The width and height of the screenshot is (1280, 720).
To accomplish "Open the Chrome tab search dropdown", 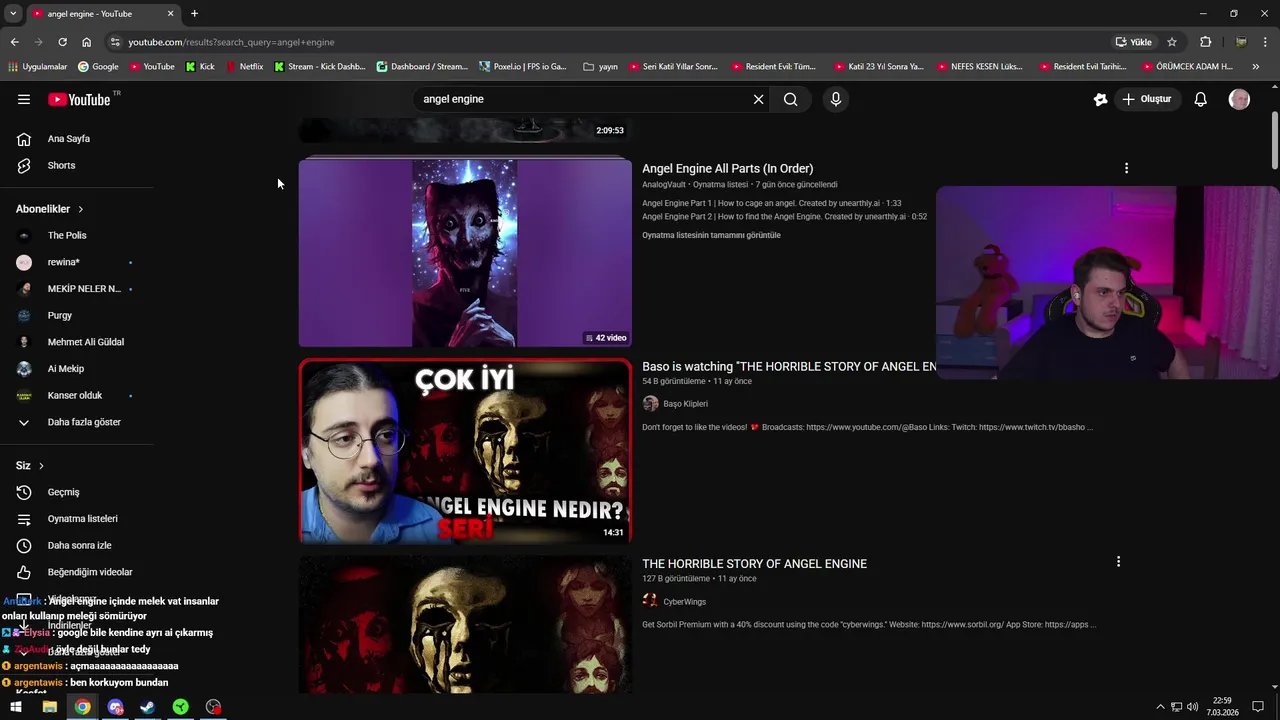I will click(12, 14).
